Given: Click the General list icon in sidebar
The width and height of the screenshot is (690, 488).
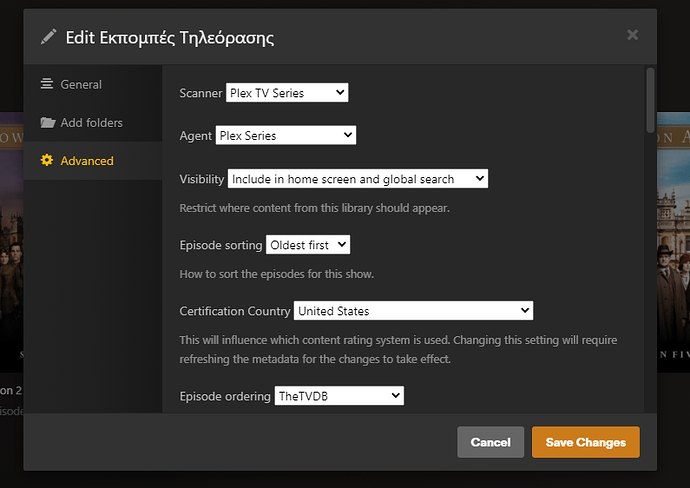Looking at the screenshot, I should pos(47,85).
